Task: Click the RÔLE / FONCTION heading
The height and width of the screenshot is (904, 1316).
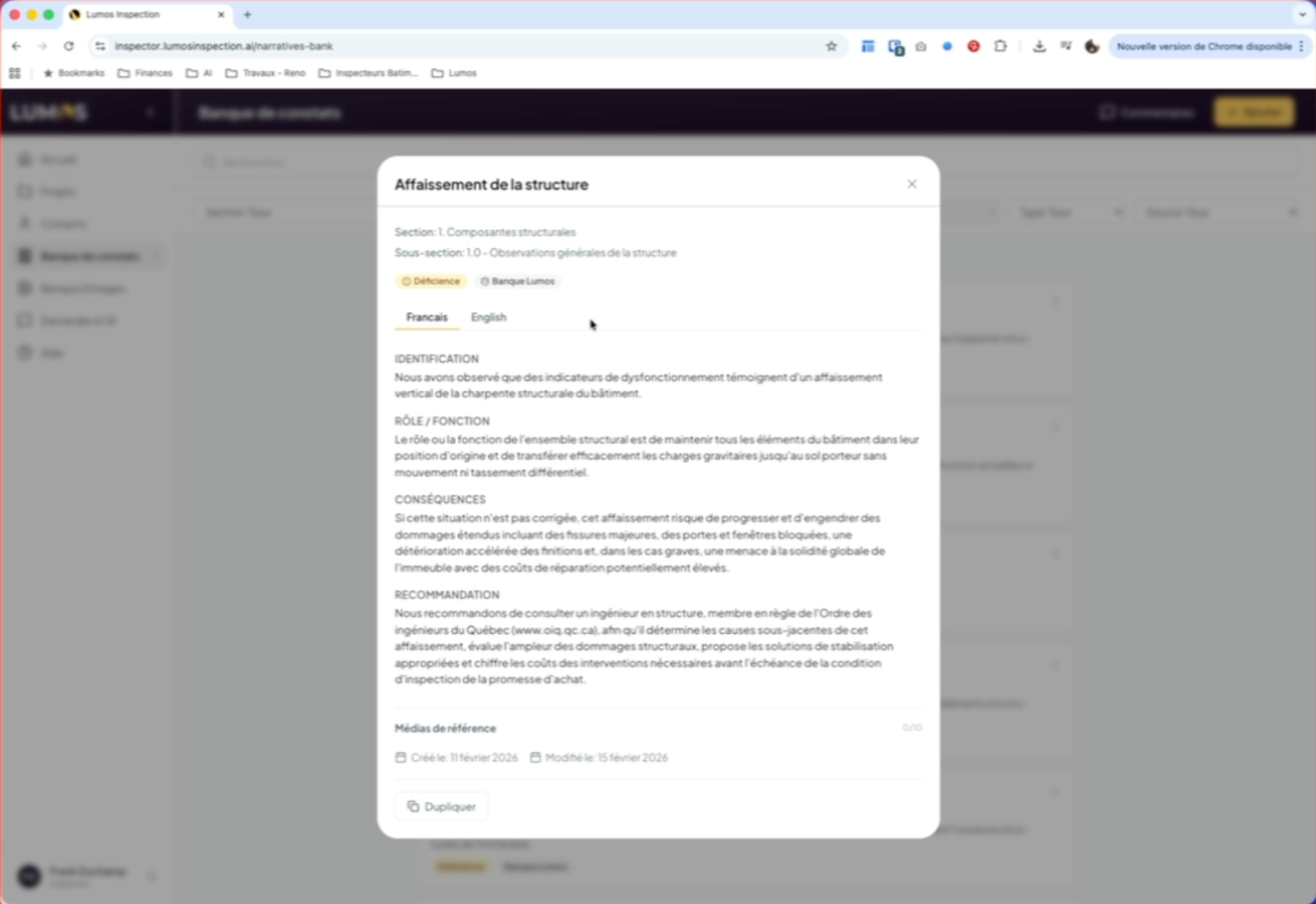Action: pyautogui.click(x=443, y=421)
